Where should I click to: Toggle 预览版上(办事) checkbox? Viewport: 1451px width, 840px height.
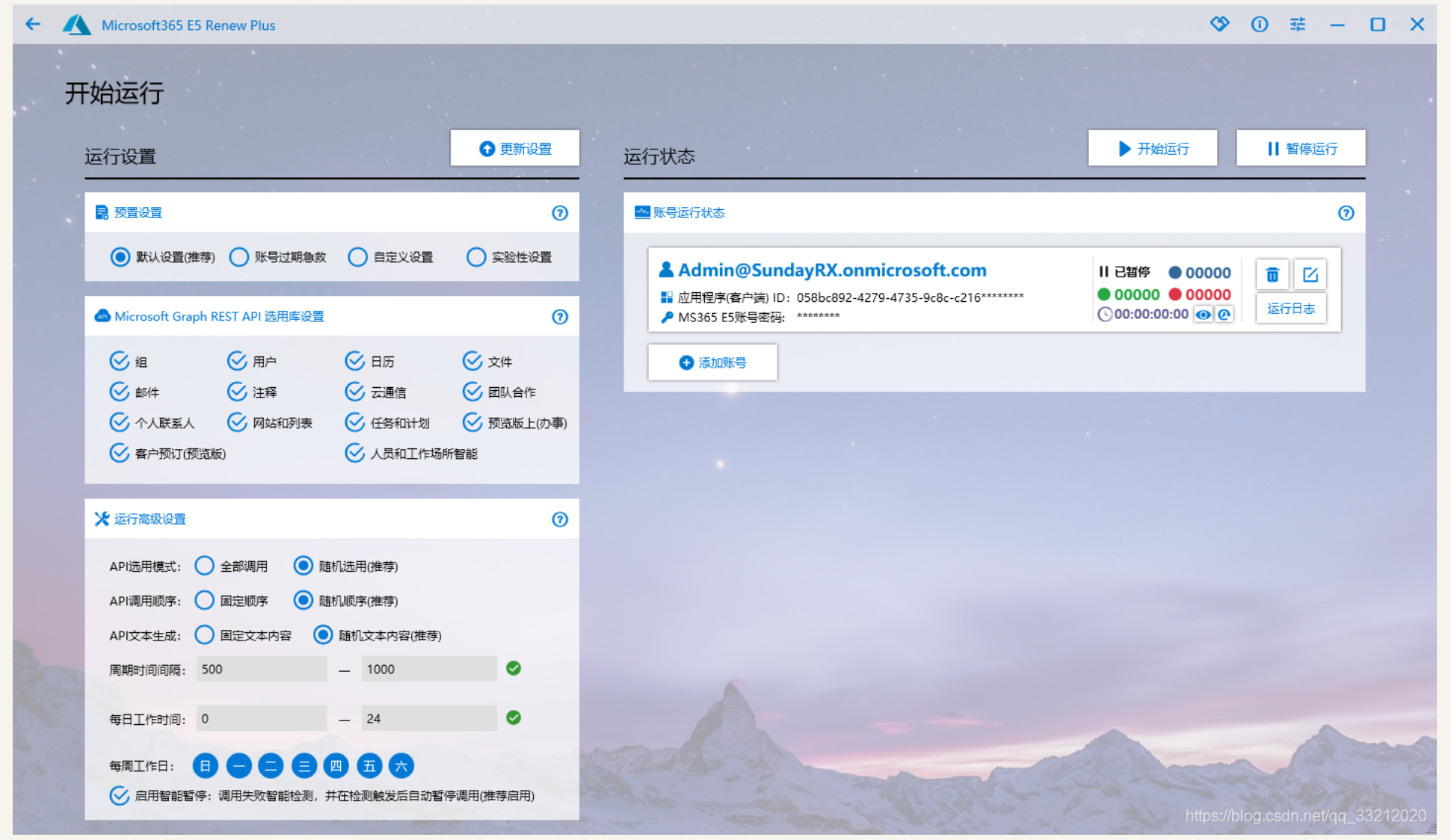[x=472, y=422]
